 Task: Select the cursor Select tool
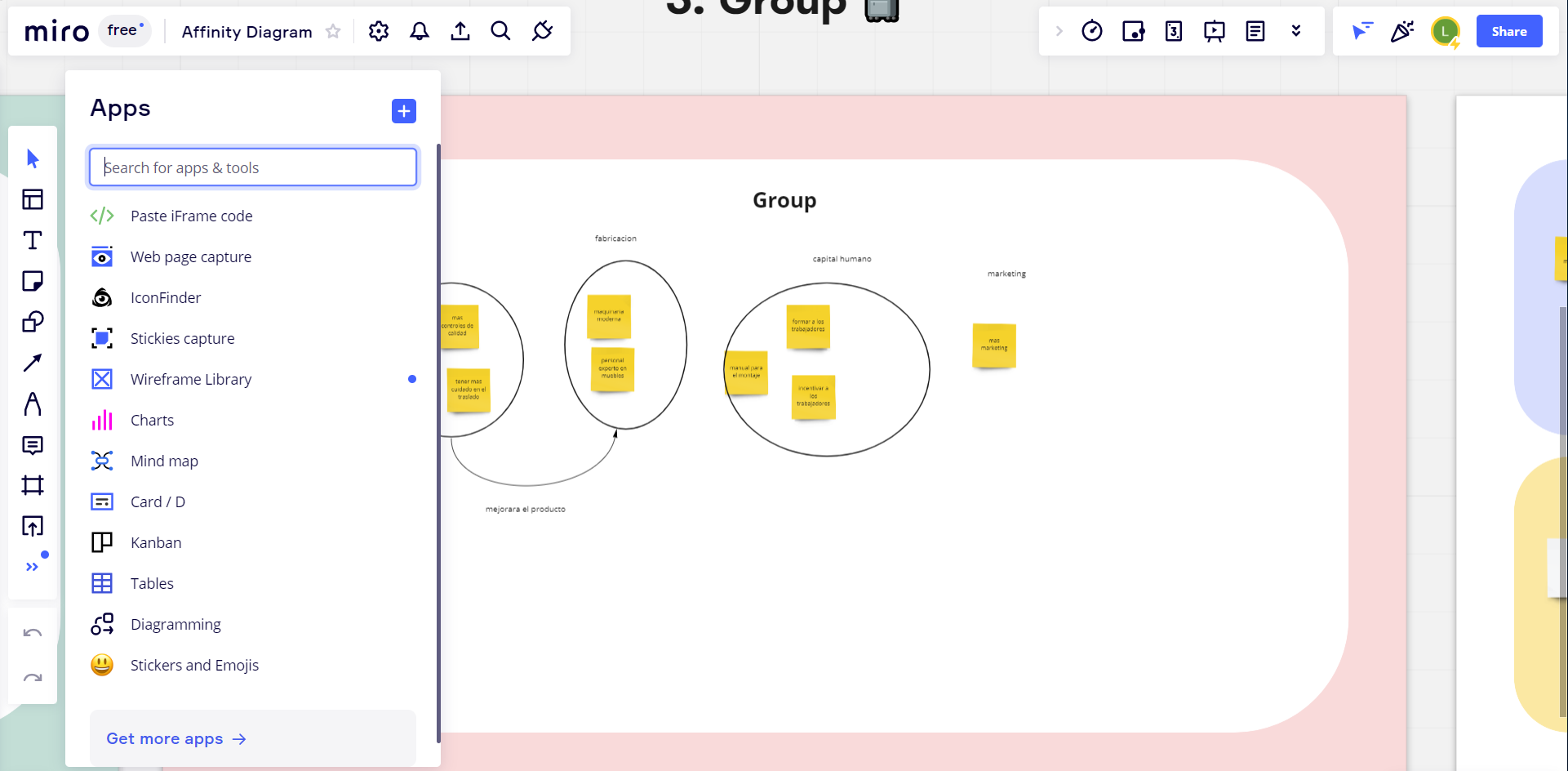33,158
